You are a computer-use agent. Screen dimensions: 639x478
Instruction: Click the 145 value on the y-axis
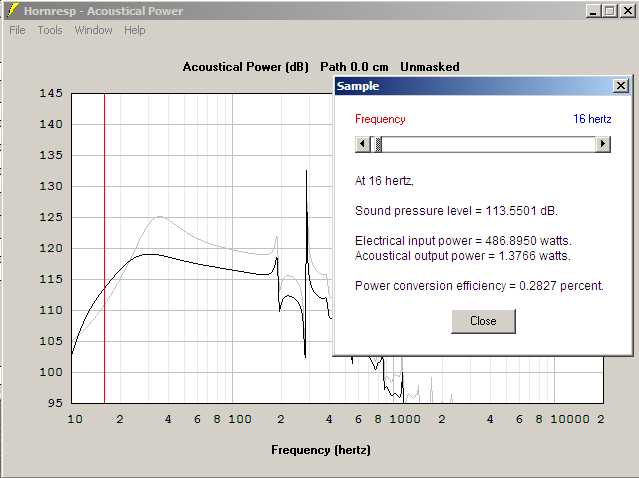(51, 93)
